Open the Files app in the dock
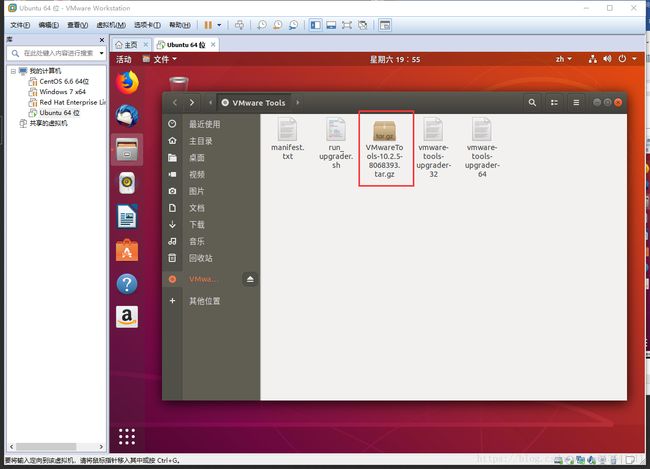650x469 pixels. 127,150
